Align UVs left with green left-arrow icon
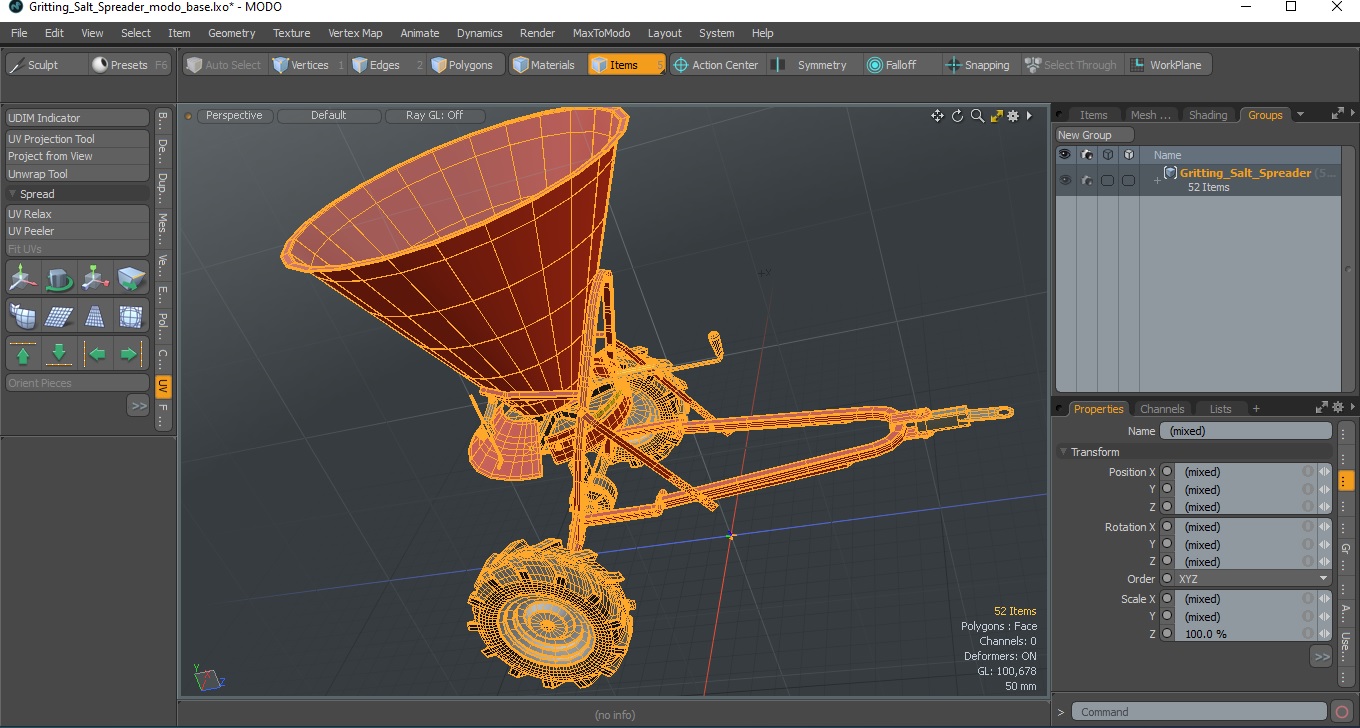This screenshot has width=1360, height=728. (96, 353)
